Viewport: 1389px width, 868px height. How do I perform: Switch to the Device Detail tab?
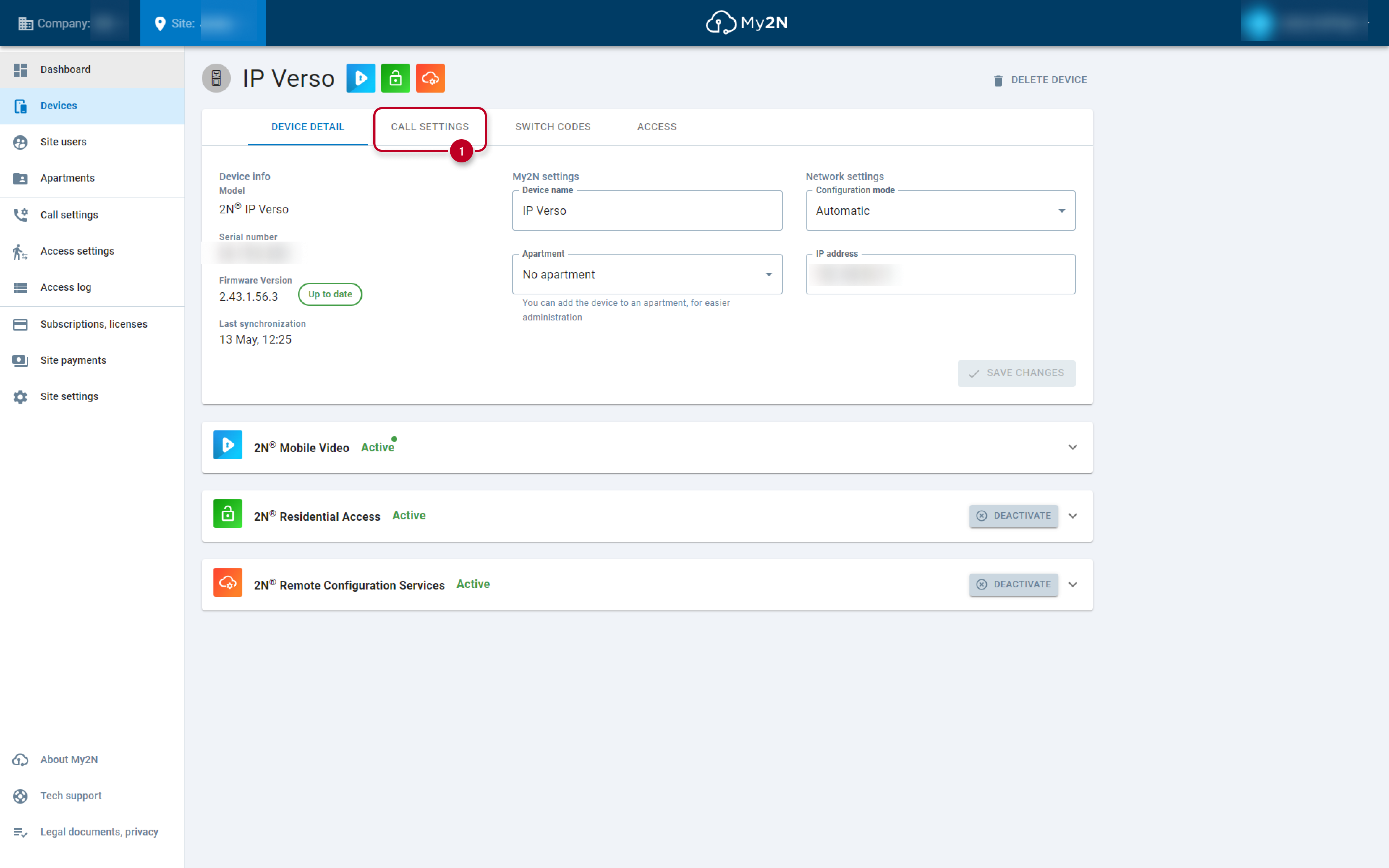[x=308, y=127]
